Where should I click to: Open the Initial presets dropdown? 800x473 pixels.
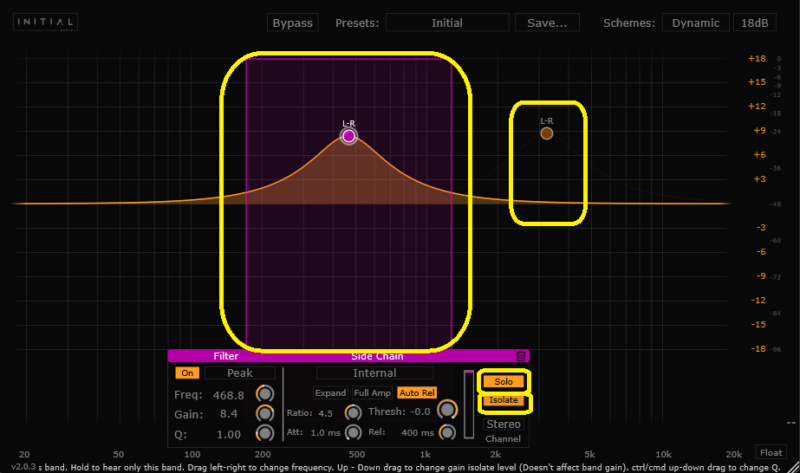pos(447,22)
